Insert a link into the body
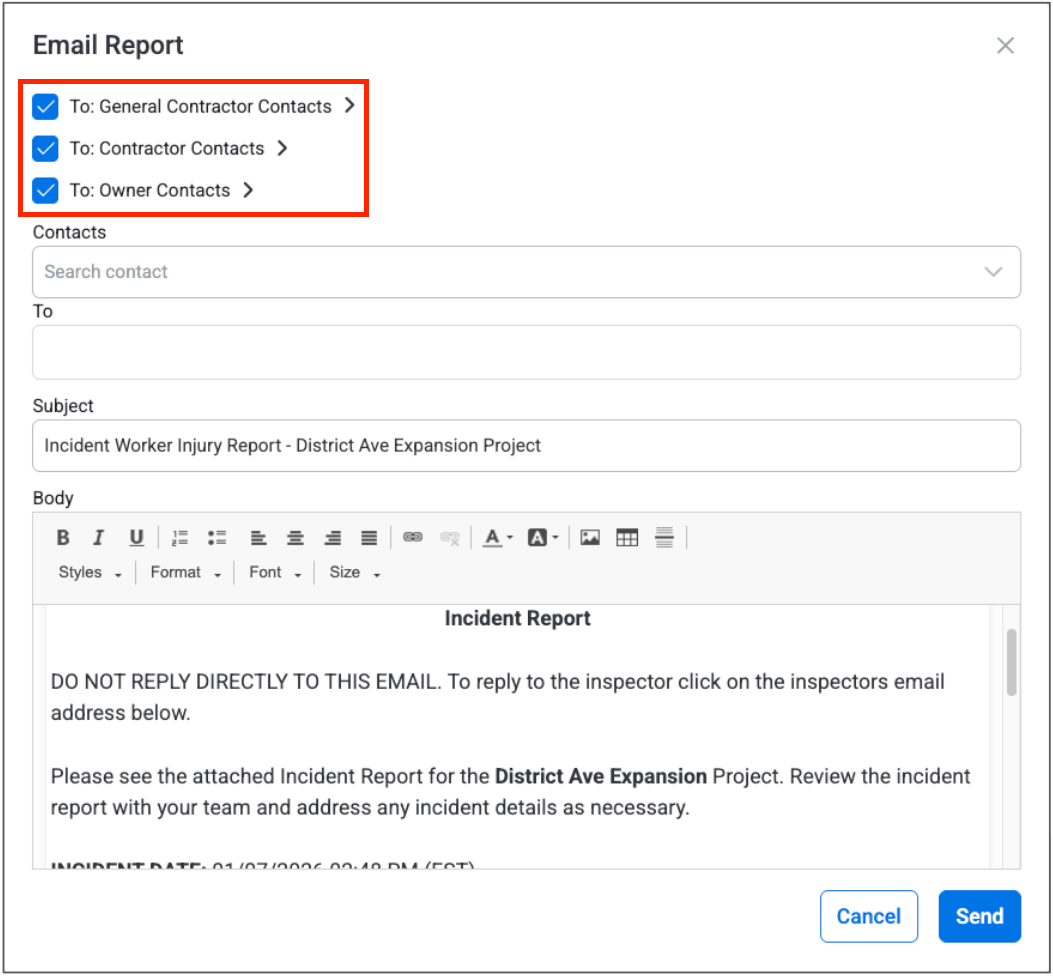1053x977 pixels. pos(412,538)
